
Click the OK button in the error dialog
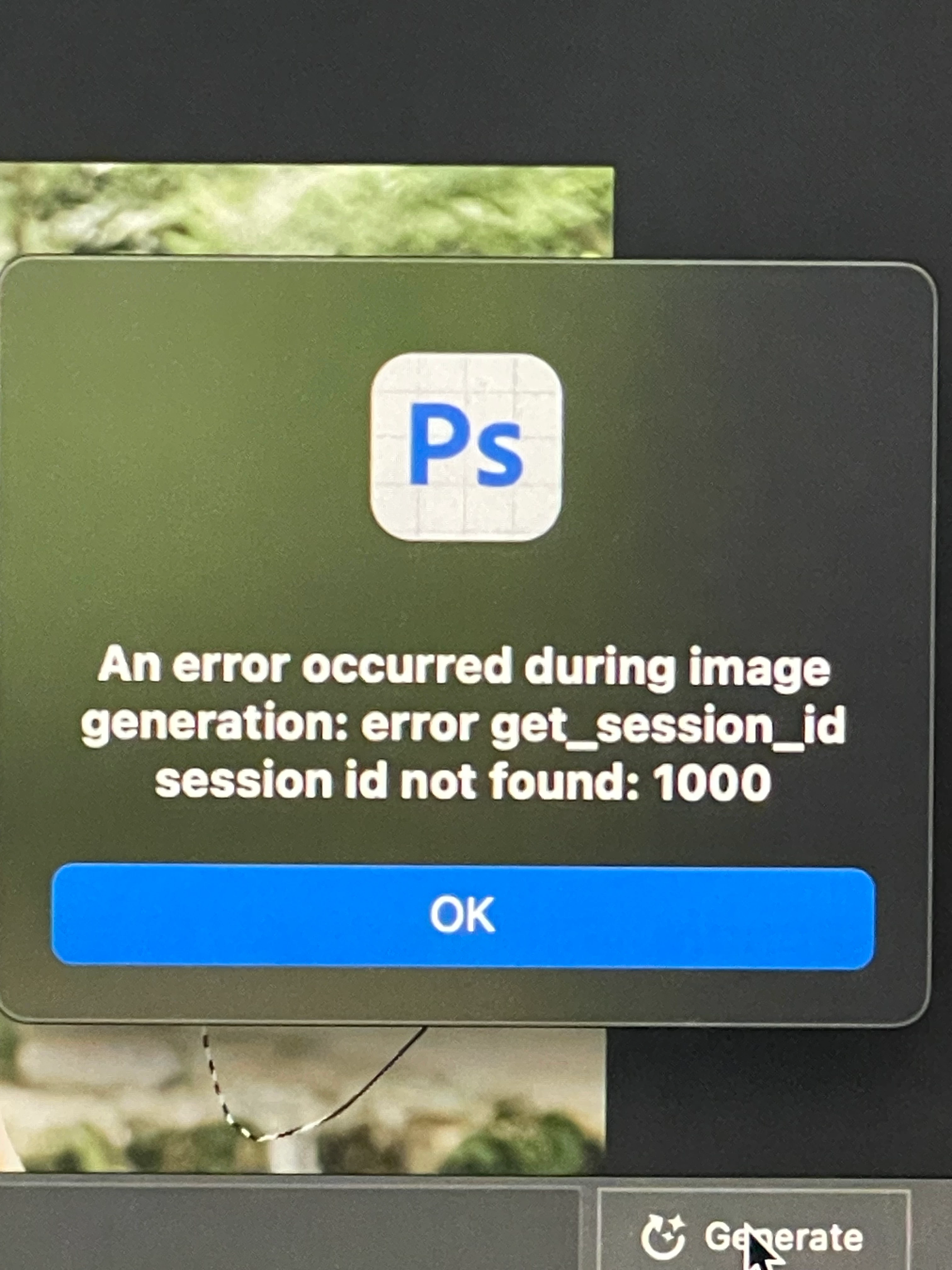click(462, 918)
